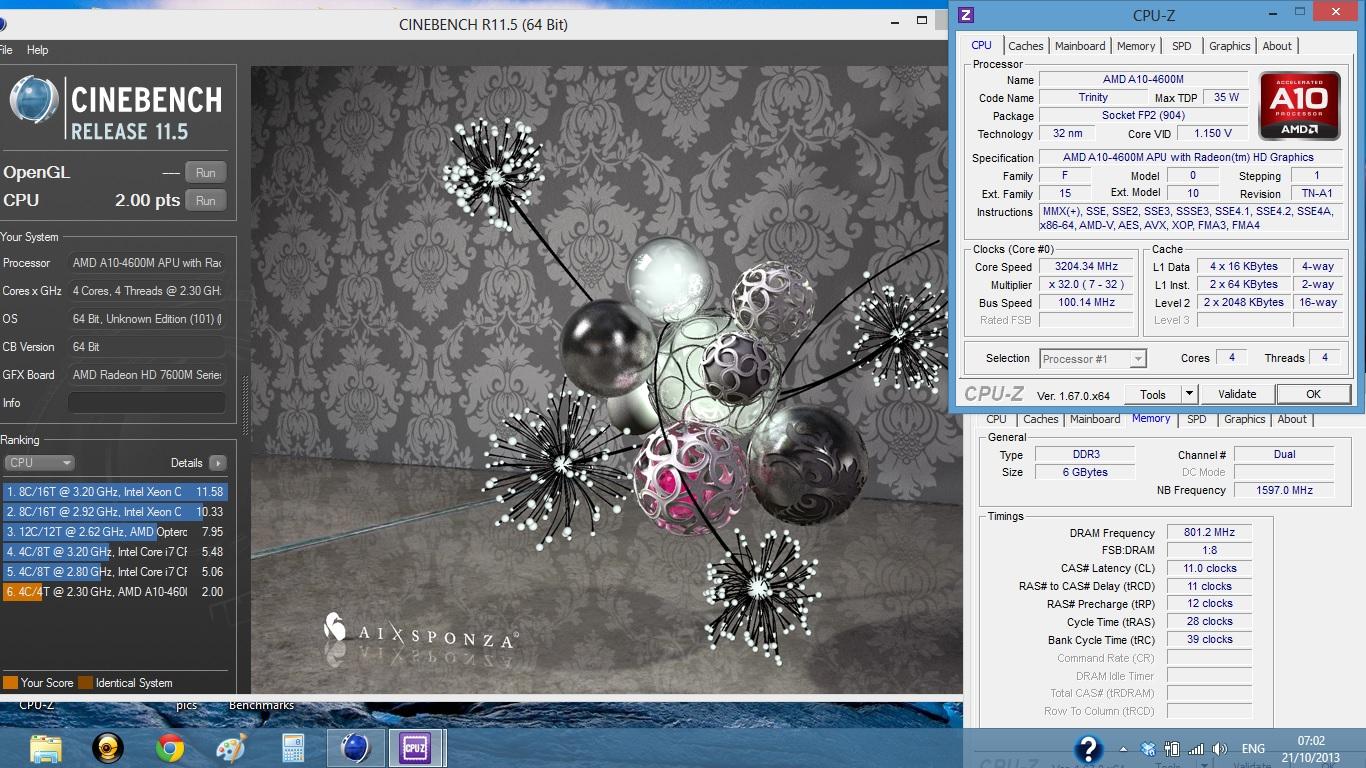Select ranking row 6, AMD A10-4600M 2.00
Image resolution: width=1366 pixels, height=768 pixels.
[115, 592]
